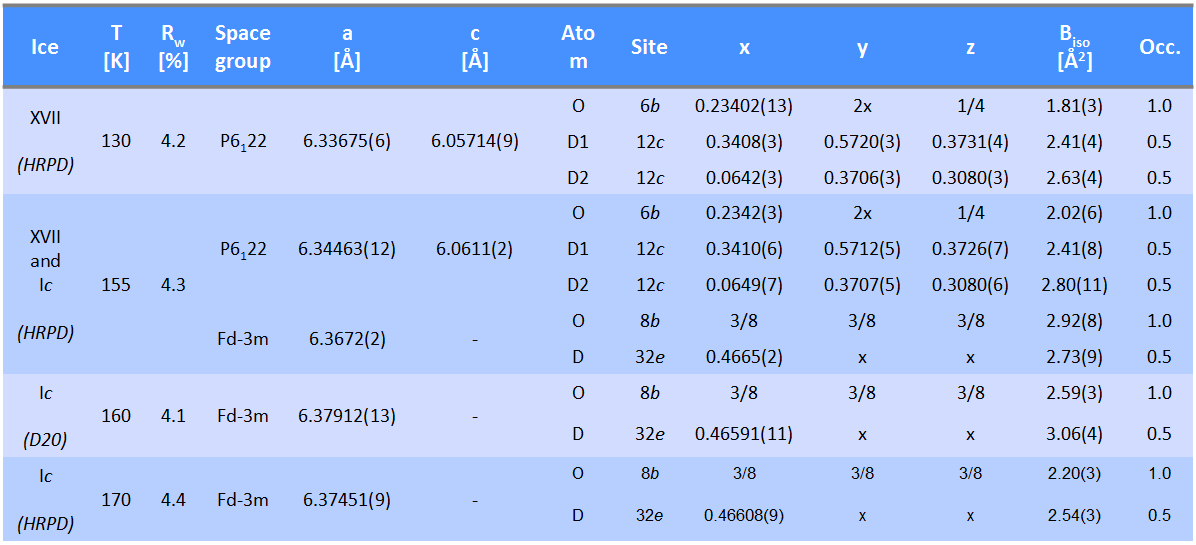
Task: Click the lattice parameter 6.3672(2)
Action: (x=346, y=340)
